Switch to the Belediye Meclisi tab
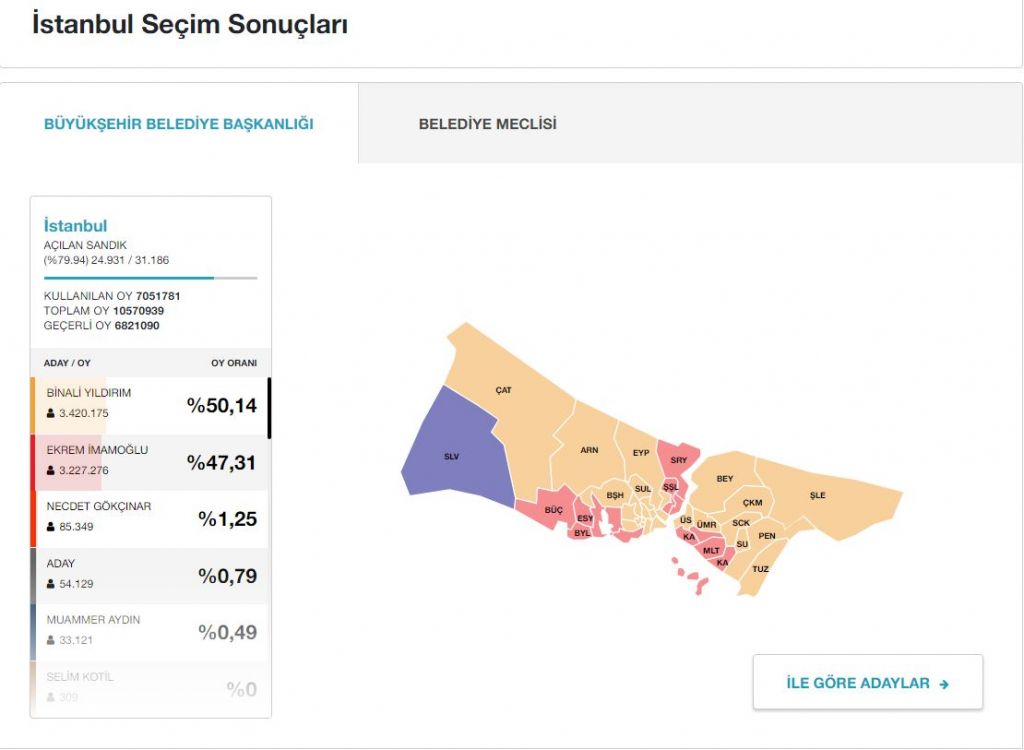 [x=488, y=124]
